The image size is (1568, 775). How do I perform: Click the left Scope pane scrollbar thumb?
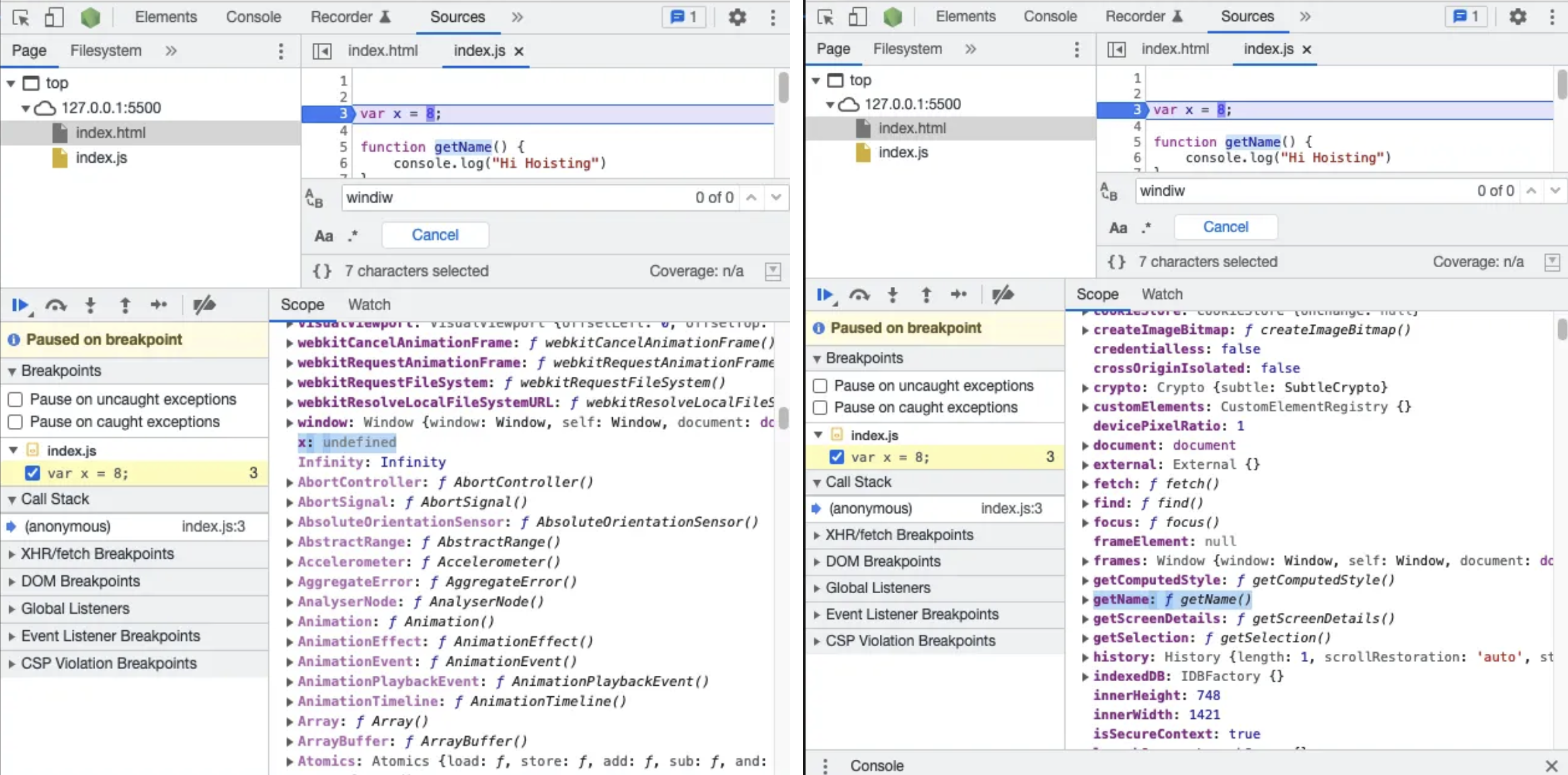click(783, 418)
